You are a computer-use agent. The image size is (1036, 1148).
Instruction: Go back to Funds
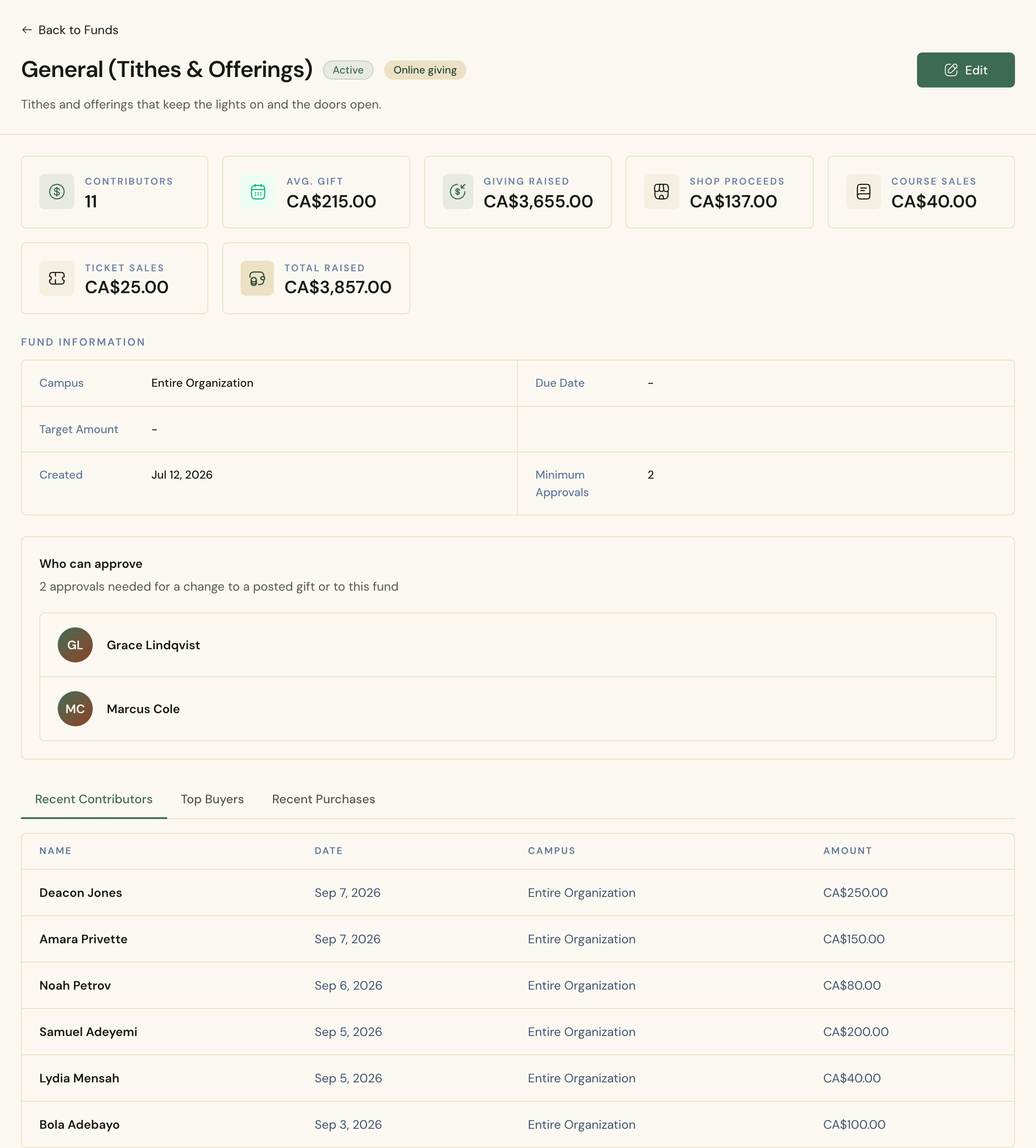click(x=70, y=30)
